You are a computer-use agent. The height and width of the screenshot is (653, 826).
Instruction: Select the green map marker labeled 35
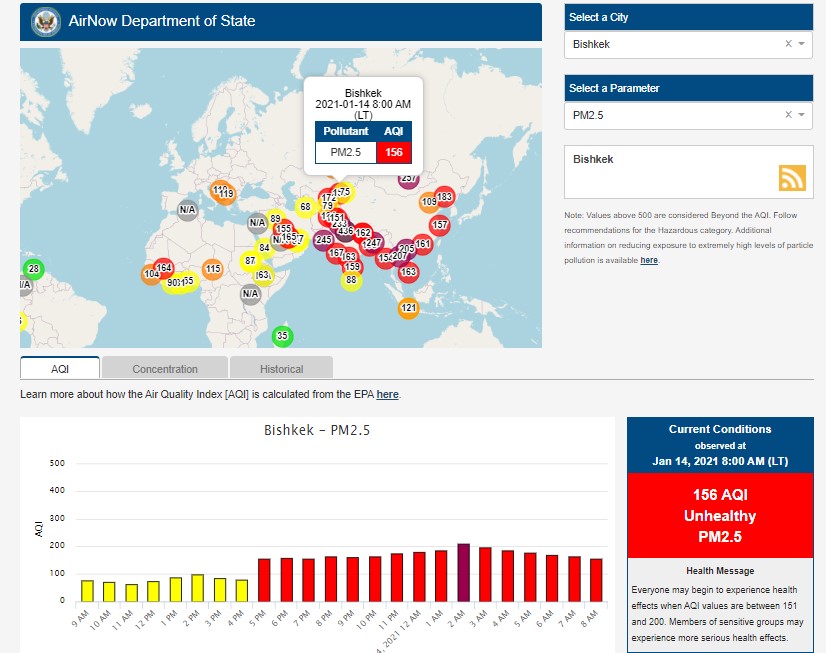tap(282, 336)
